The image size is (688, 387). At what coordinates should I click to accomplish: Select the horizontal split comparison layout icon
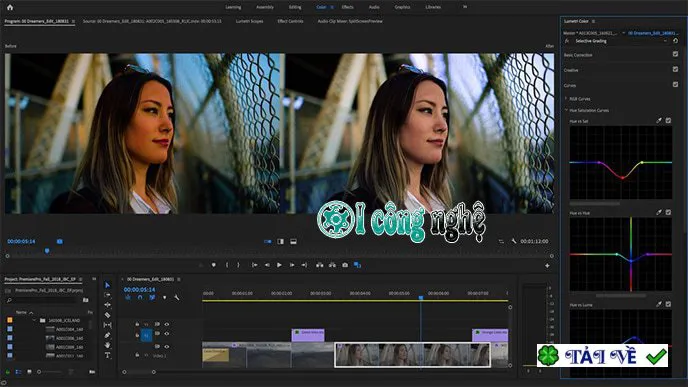coord(294,242)
